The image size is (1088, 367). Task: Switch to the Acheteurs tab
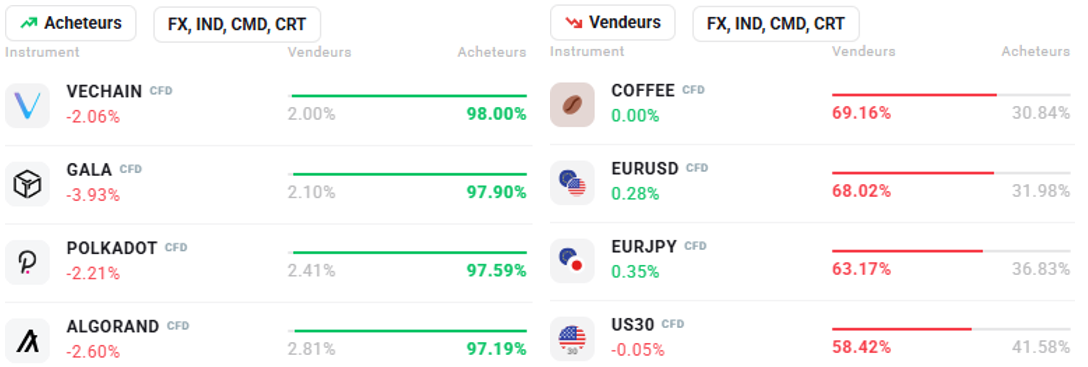71,24
